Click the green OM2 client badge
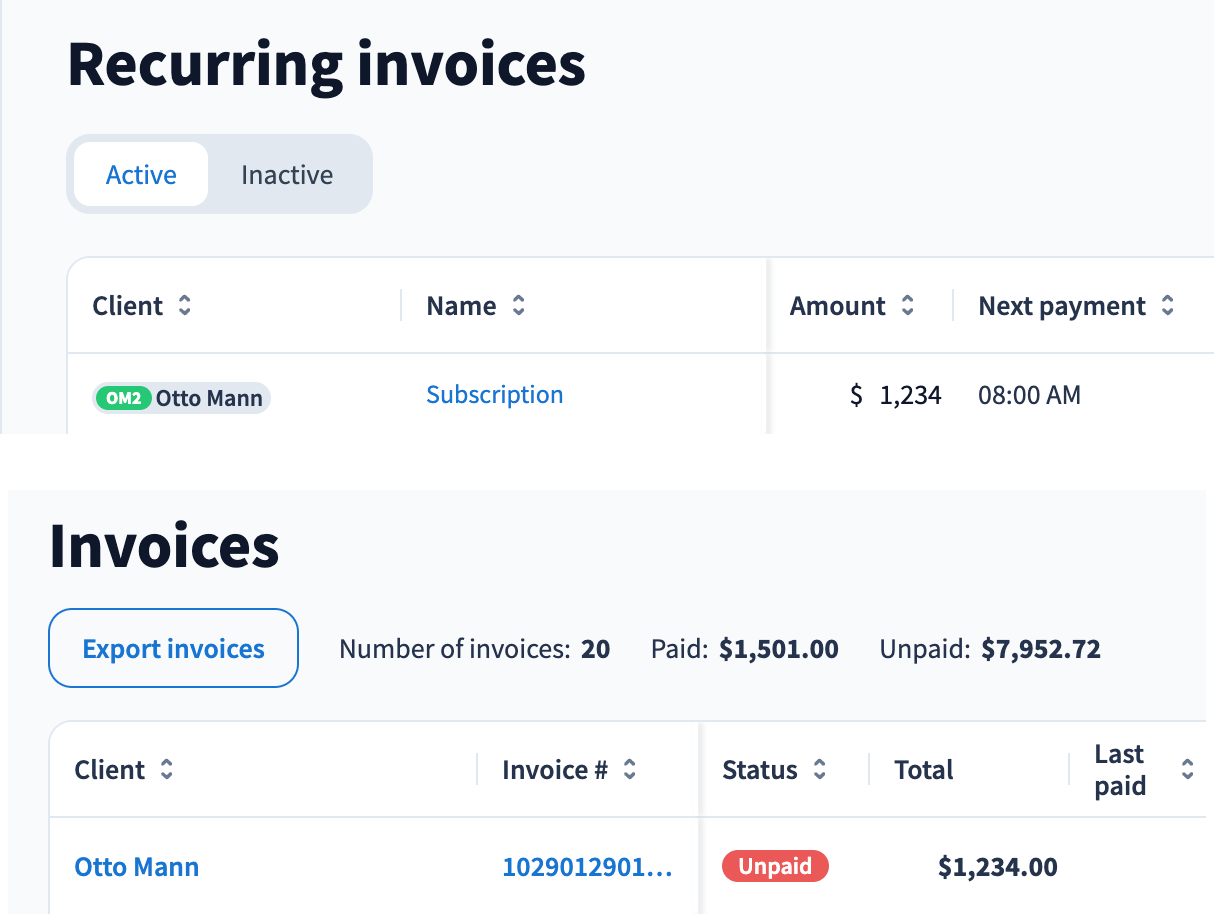Viewport: 1214px width, 914px height. pos(123,398)
